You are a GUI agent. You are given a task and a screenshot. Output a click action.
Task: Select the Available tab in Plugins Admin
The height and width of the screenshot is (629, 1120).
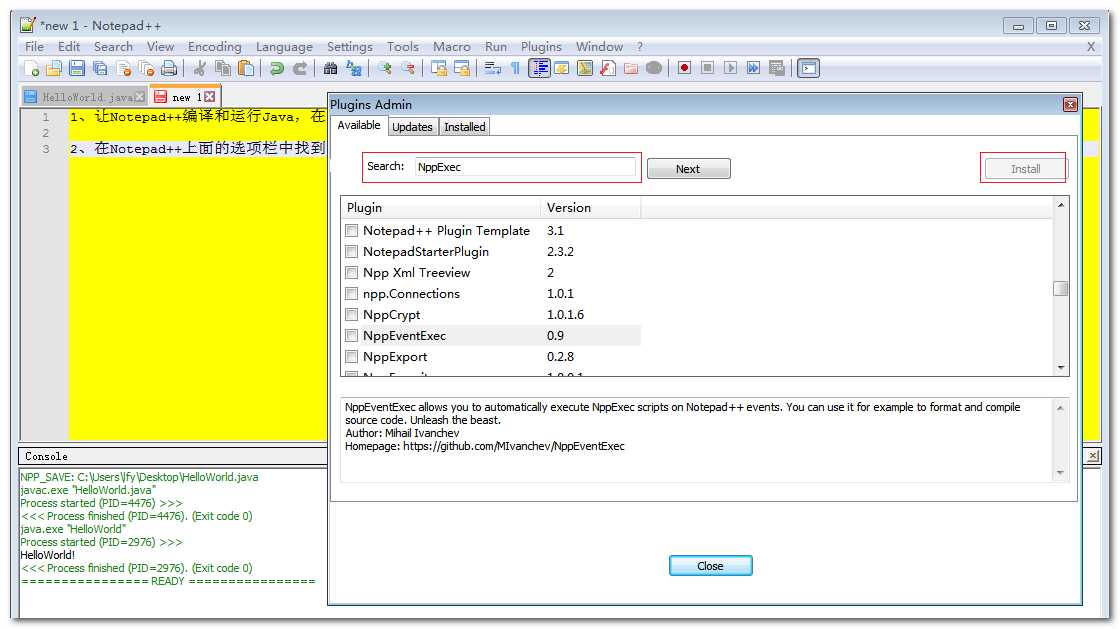tap(359, 125)
